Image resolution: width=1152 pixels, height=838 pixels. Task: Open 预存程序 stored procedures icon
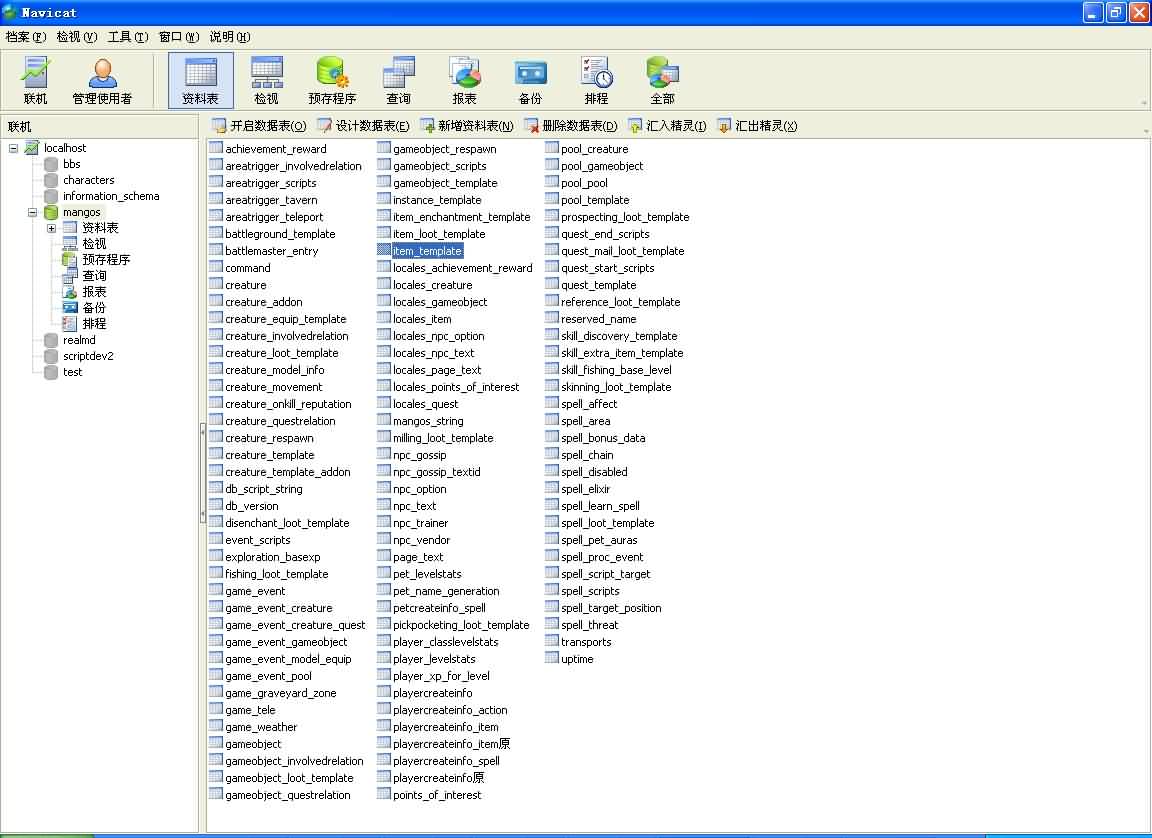pyautogui.click(x=332, y=80)
